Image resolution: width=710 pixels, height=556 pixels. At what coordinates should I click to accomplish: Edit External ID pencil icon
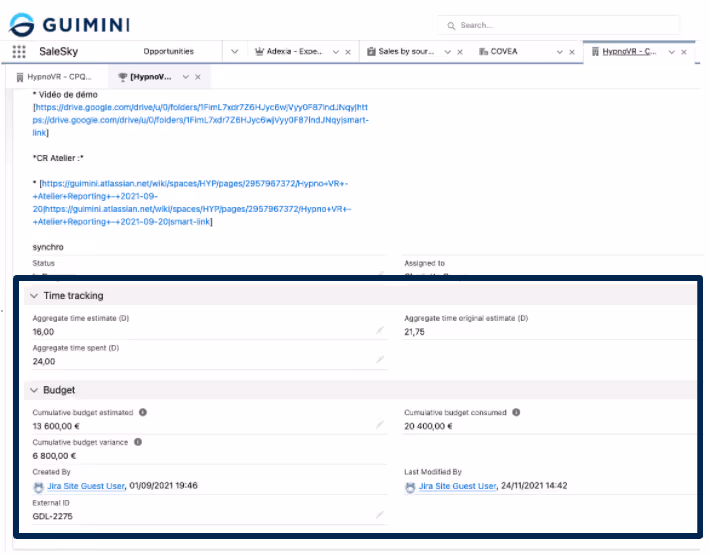tap(380, 515)
